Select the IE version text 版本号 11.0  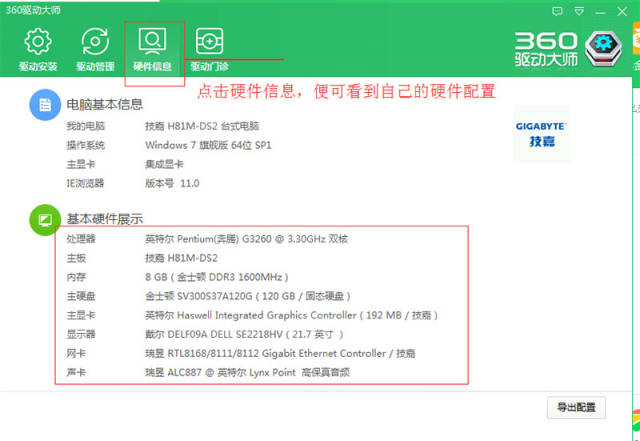(172, 183)
